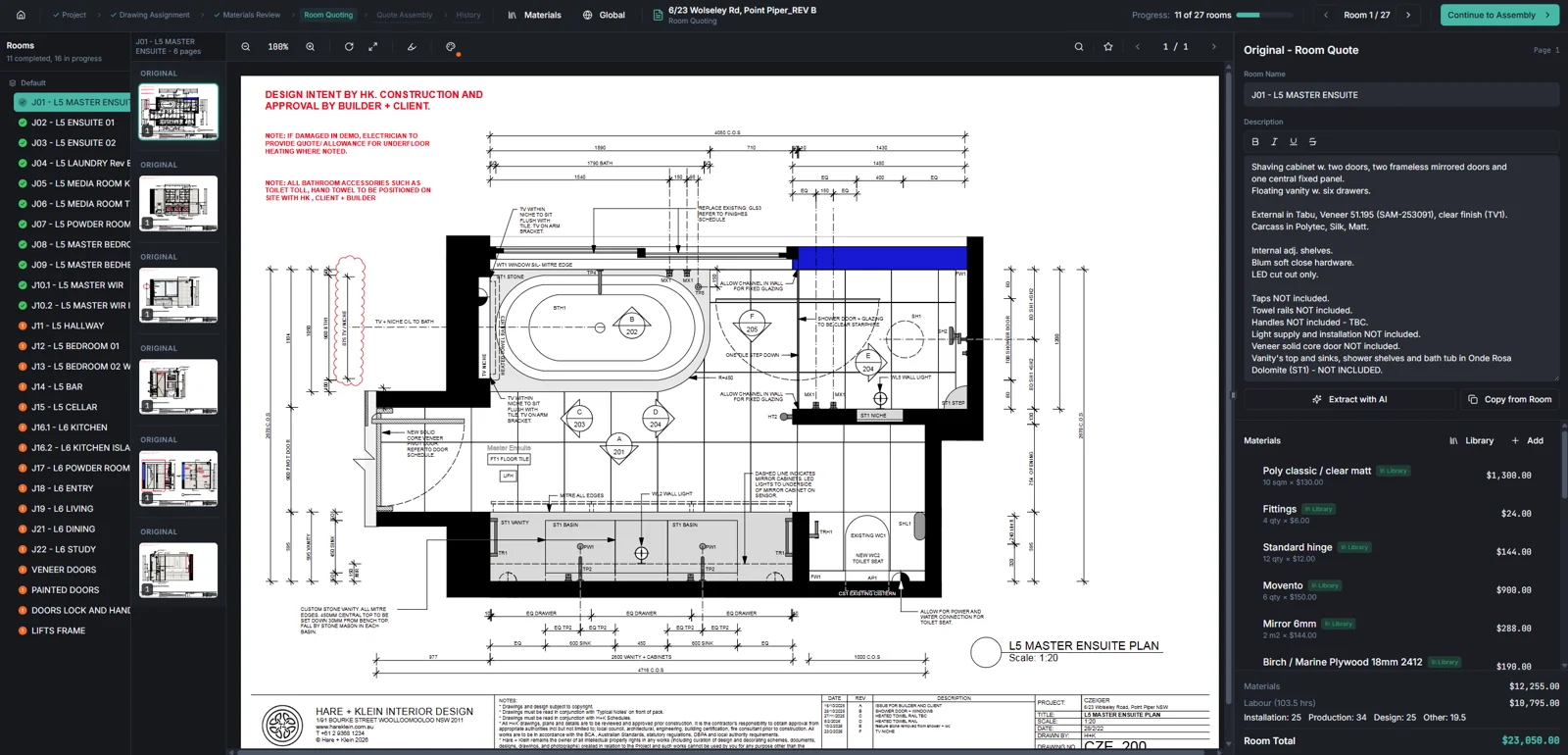Viewport: 1568px width, 755px height.
Task: Select the Movento material row
Action: click(1397, 590)
